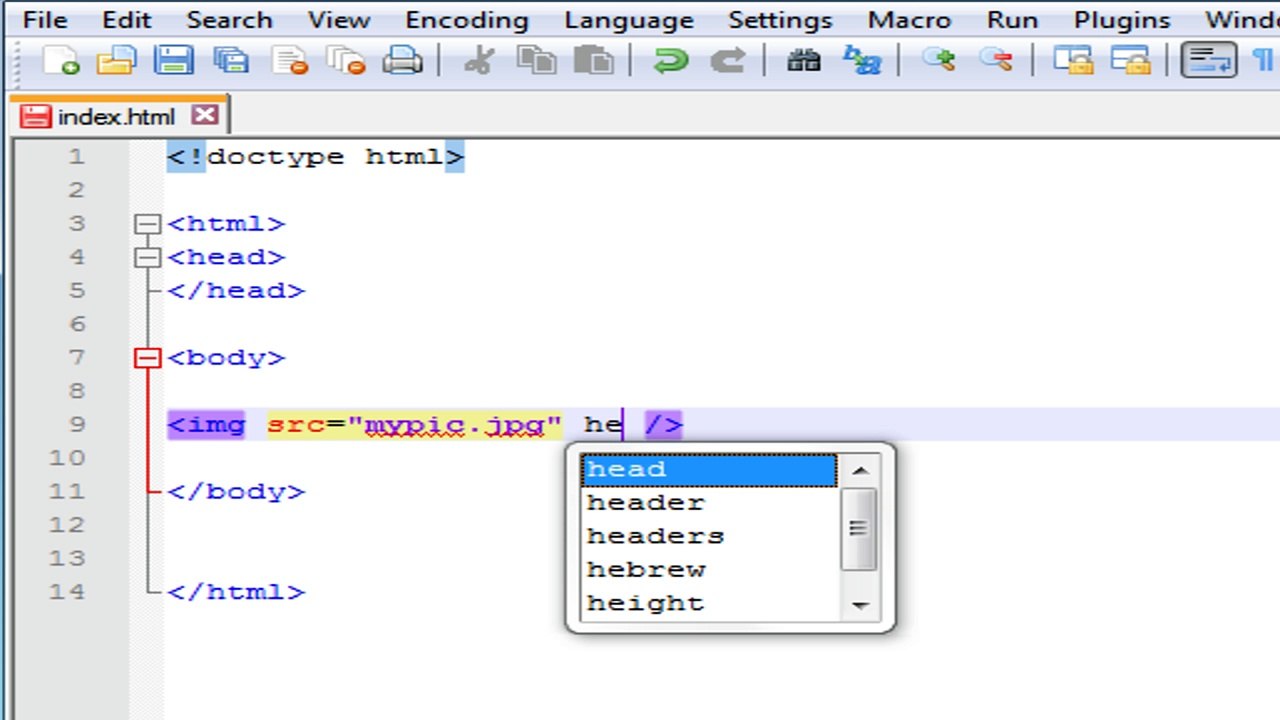Click the Open file folder icon

point(116,61)
